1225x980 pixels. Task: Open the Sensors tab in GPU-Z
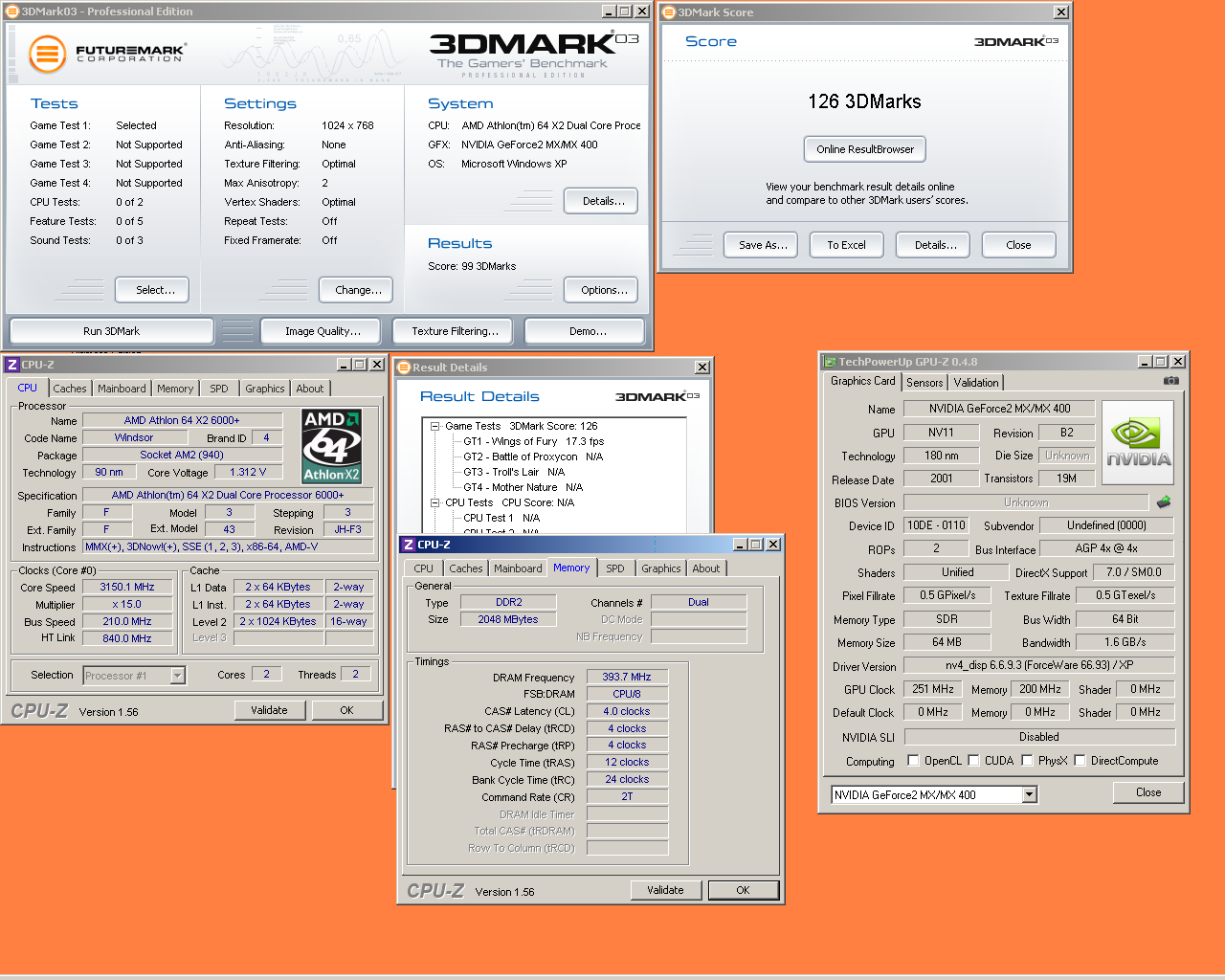[x=924, y=383]
